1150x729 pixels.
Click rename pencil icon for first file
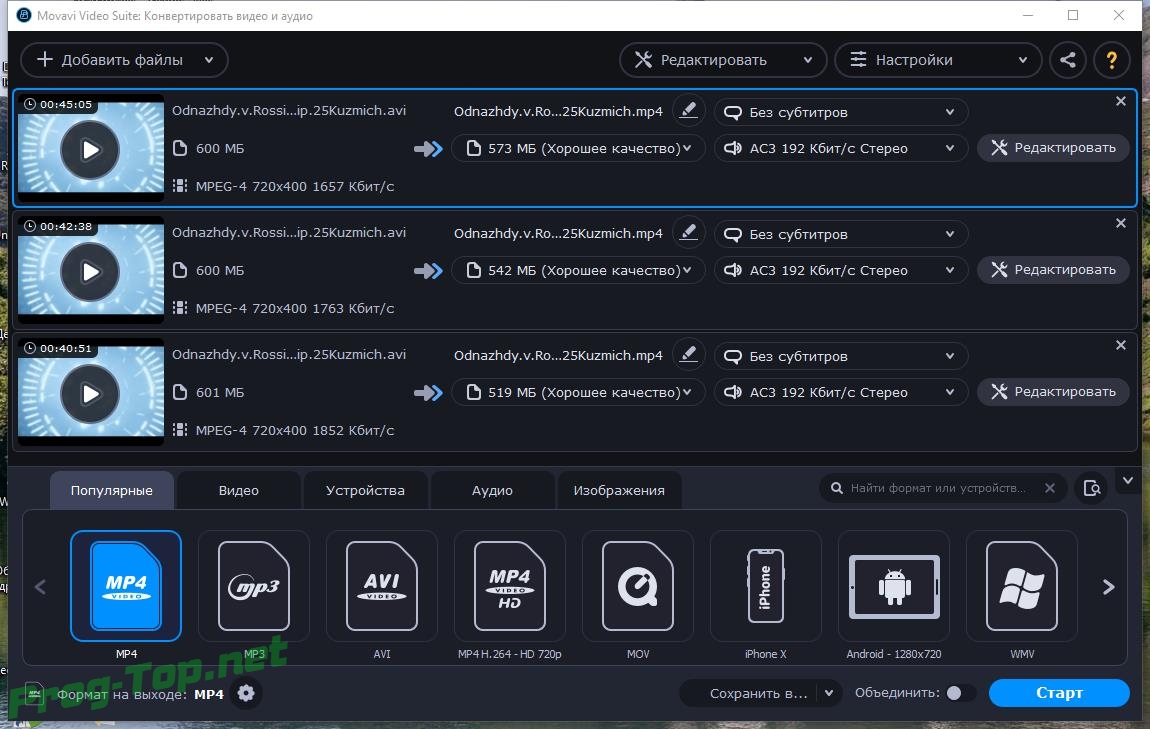click(x=688, y=111)
